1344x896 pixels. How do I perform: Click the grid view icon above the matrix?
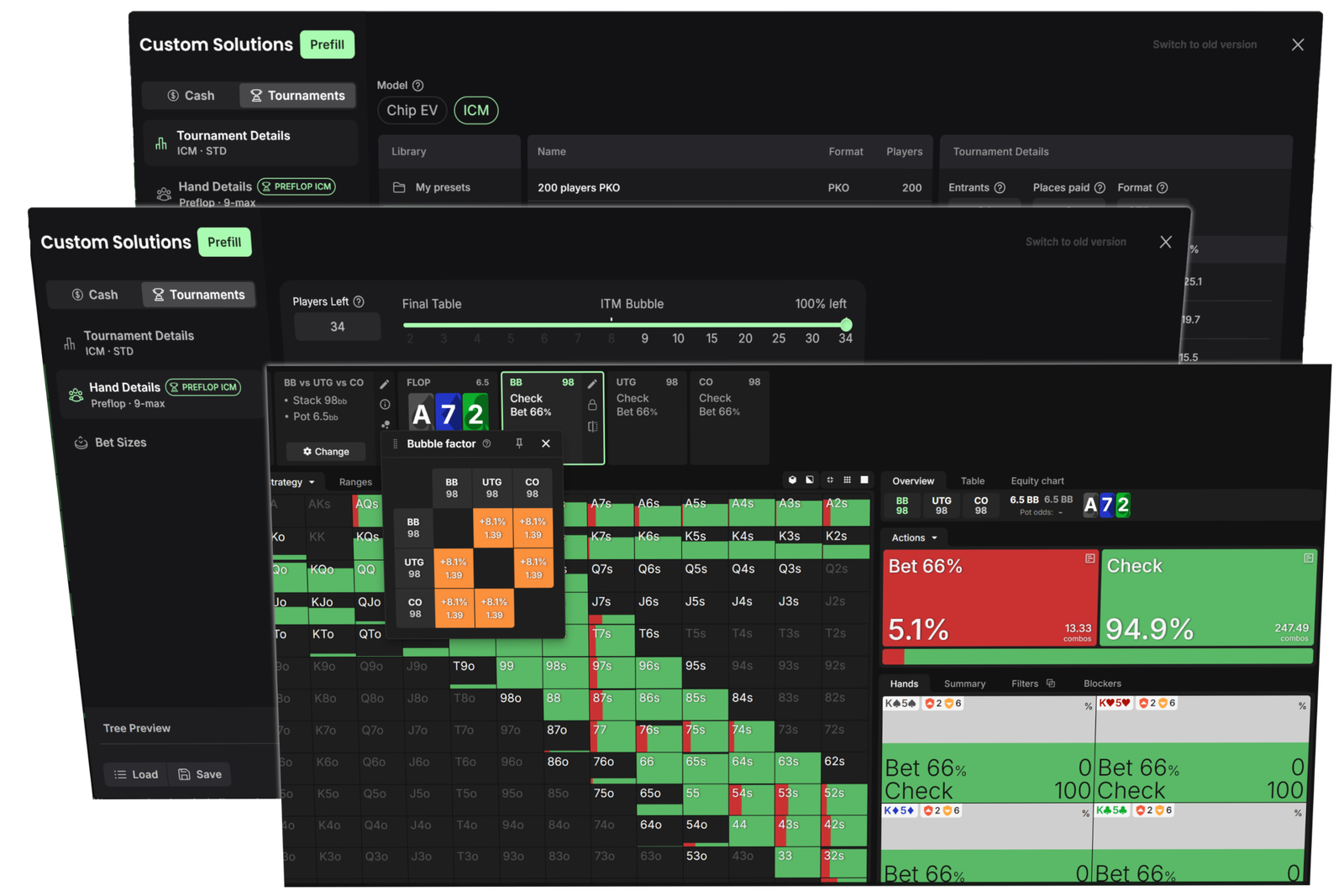[x=847, y=479]
